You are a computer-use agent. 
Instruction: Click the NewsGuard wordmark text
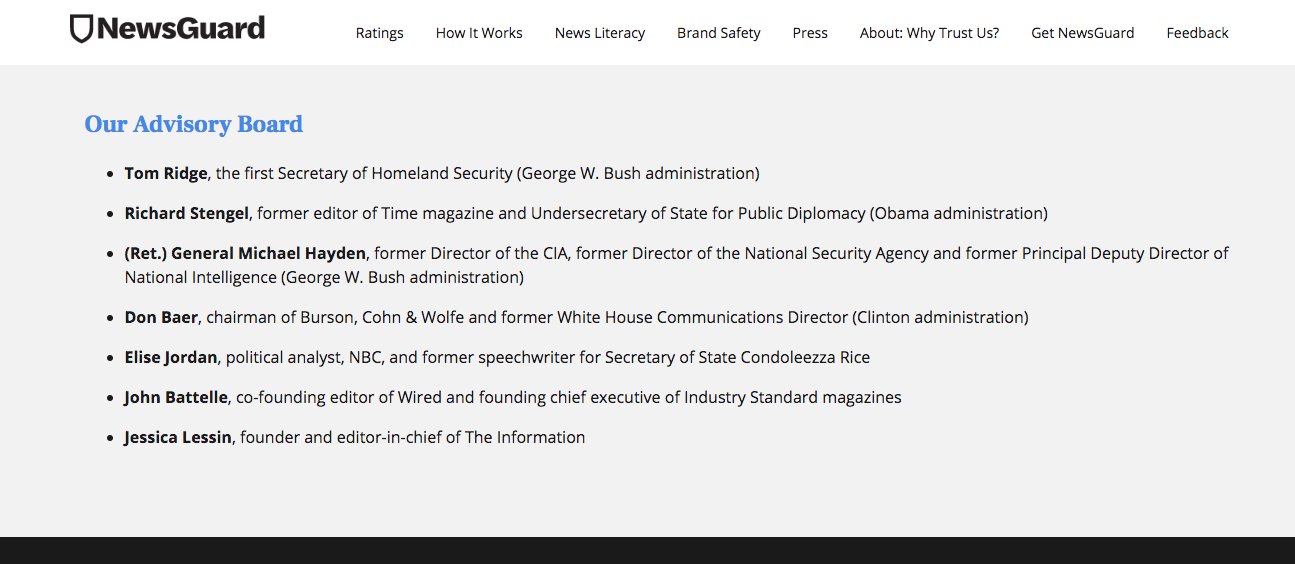(180, 28)
